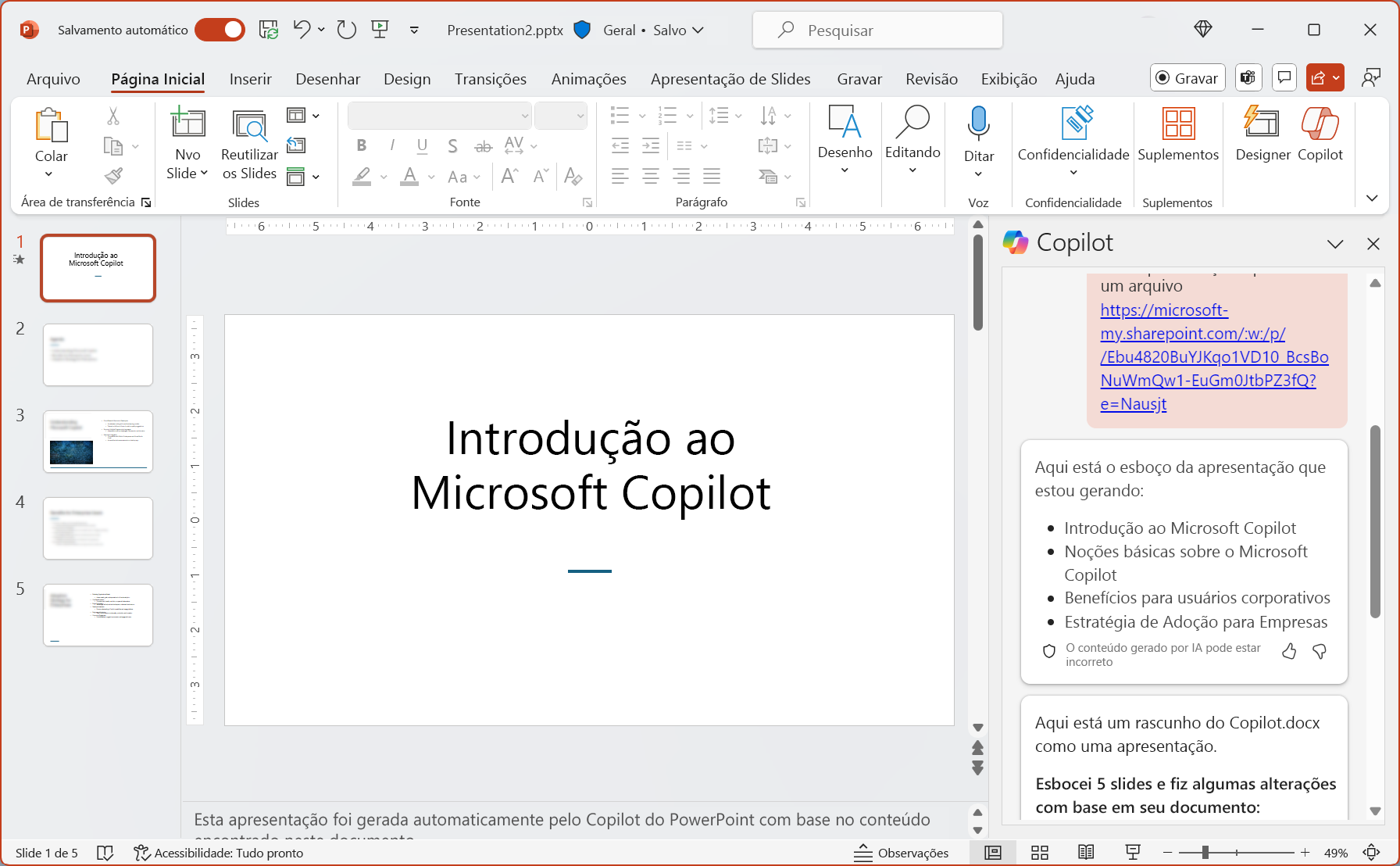Fit slide to current window

[x=1371, y=853]
